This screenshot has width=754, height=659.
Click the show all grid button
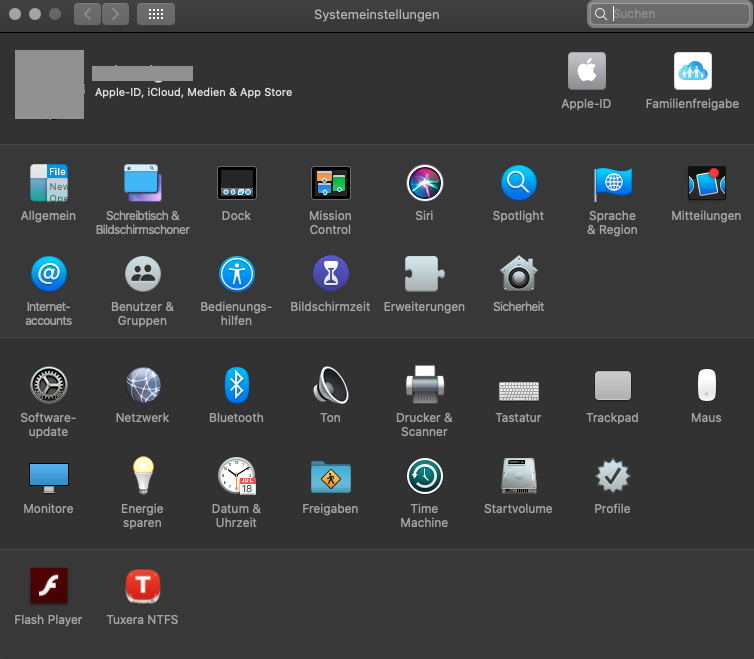155,14
